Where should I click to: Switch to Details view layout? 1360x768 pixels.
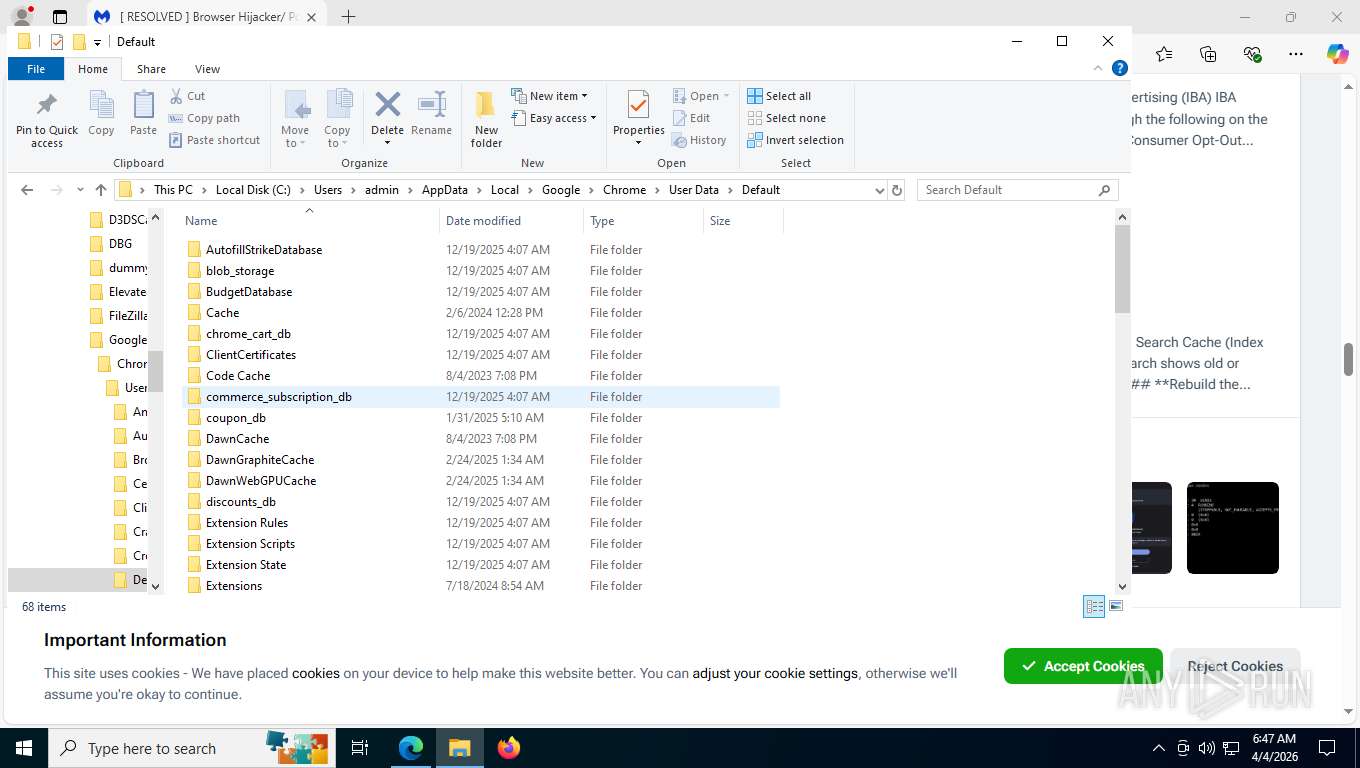tap(1094, 606)
